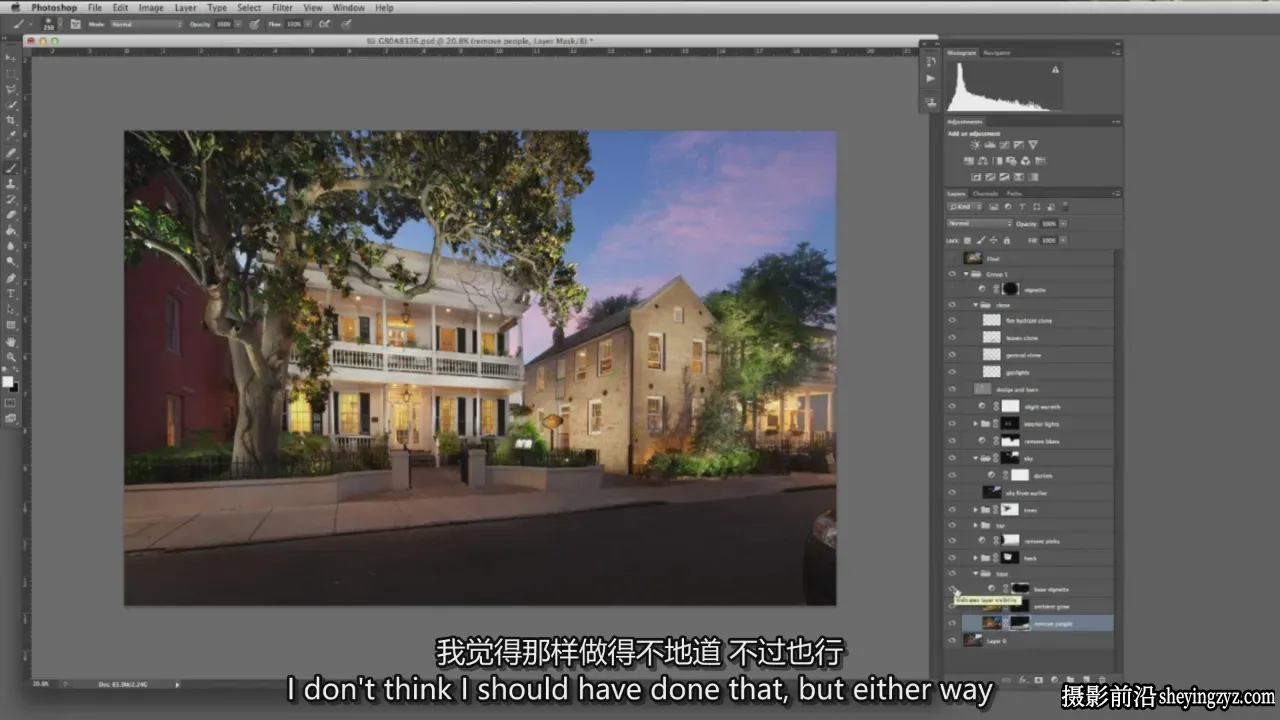The width and height of the screenshot is (1280, 720).
Task: Select the Spot Healing Brush tool
Action: point(12,153)
